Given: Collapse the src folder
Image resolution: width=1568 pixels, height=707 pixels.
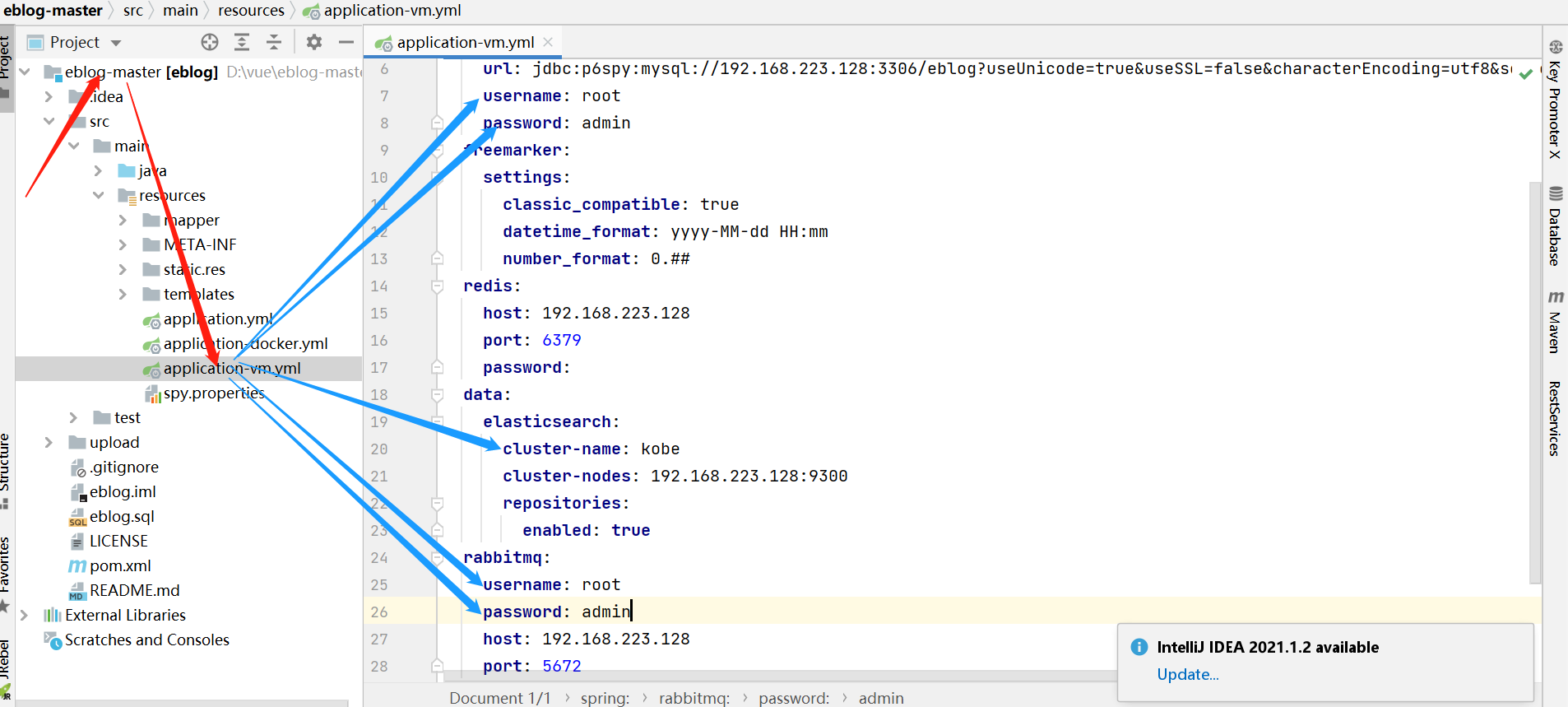Looking at the screenshot, I should [49, 121].
